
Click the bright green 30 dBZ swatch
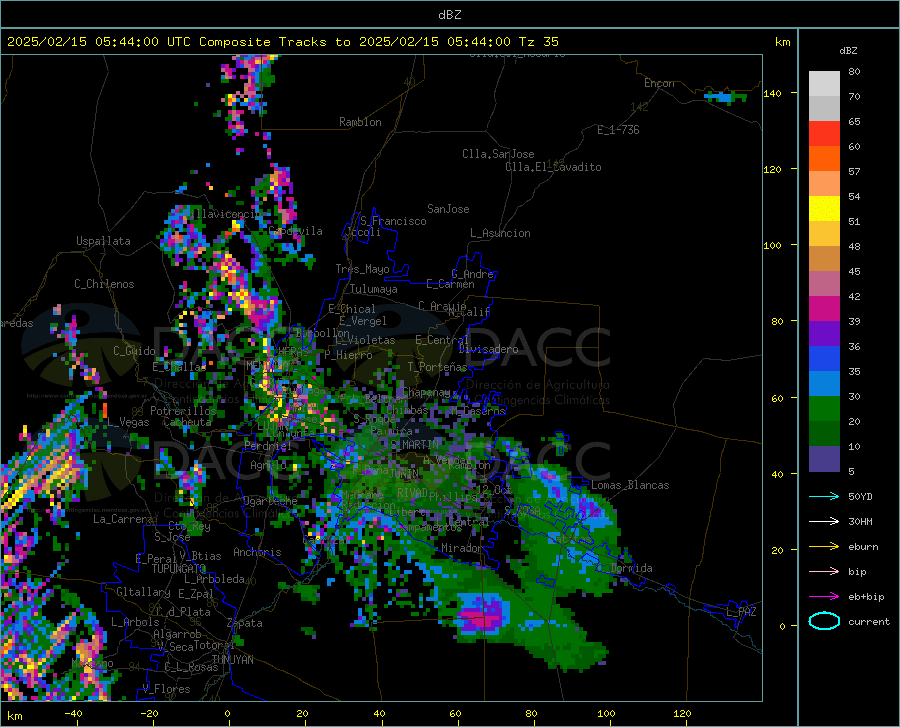click(x=824, y=409)
